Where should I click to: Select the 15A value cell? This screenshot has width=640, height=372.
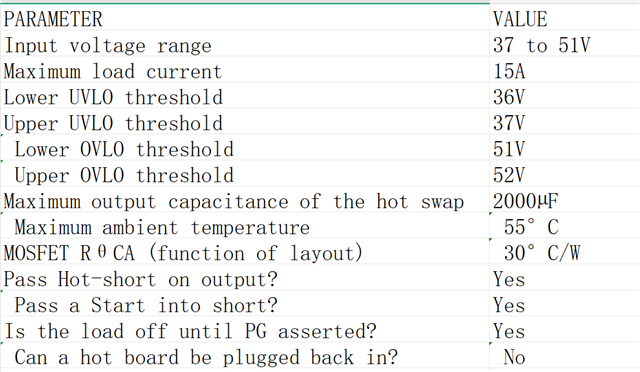click(x=564, y=69)
